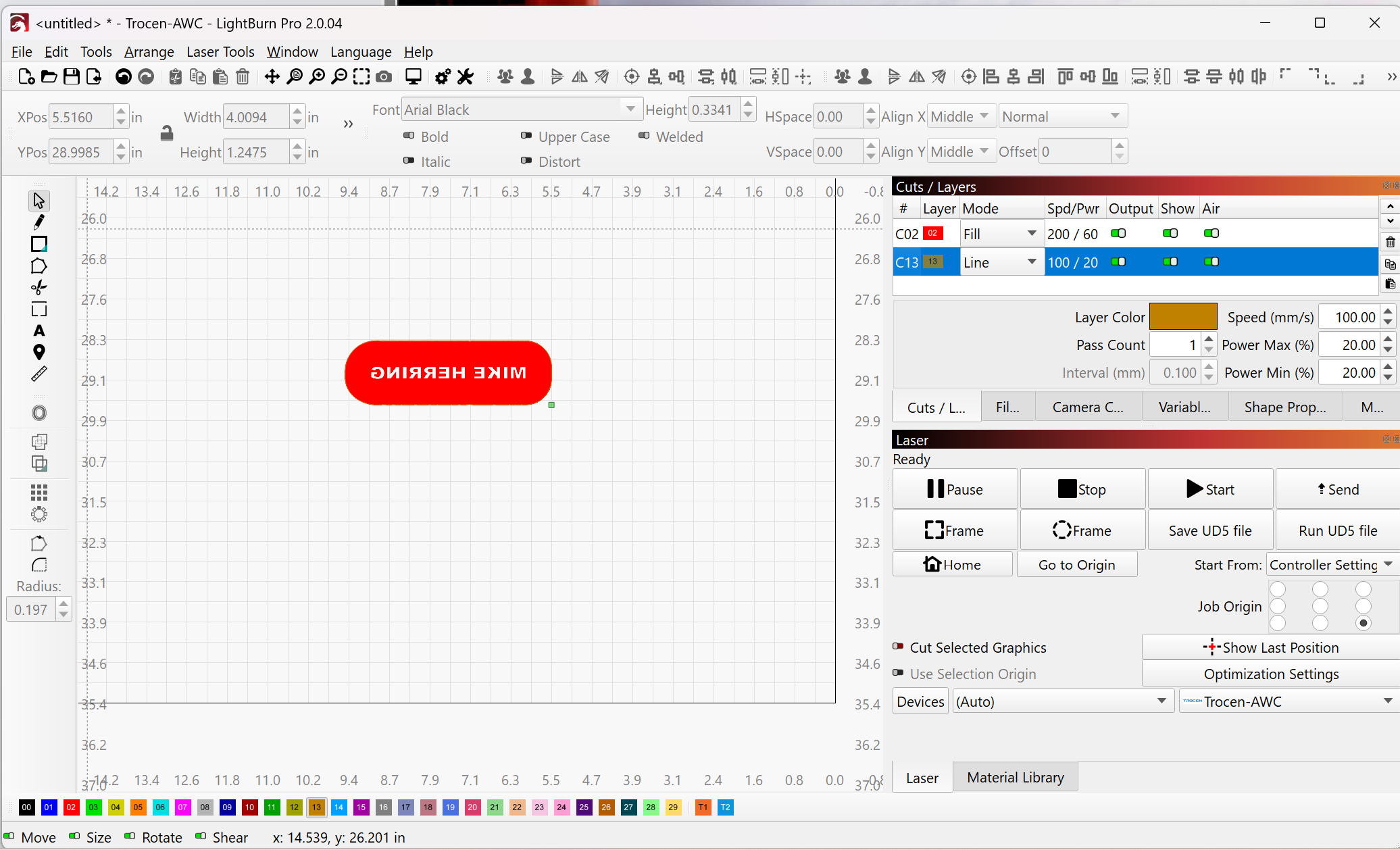Switch to the Material Library tab

pyautogui.click(x=1015, y=778)
